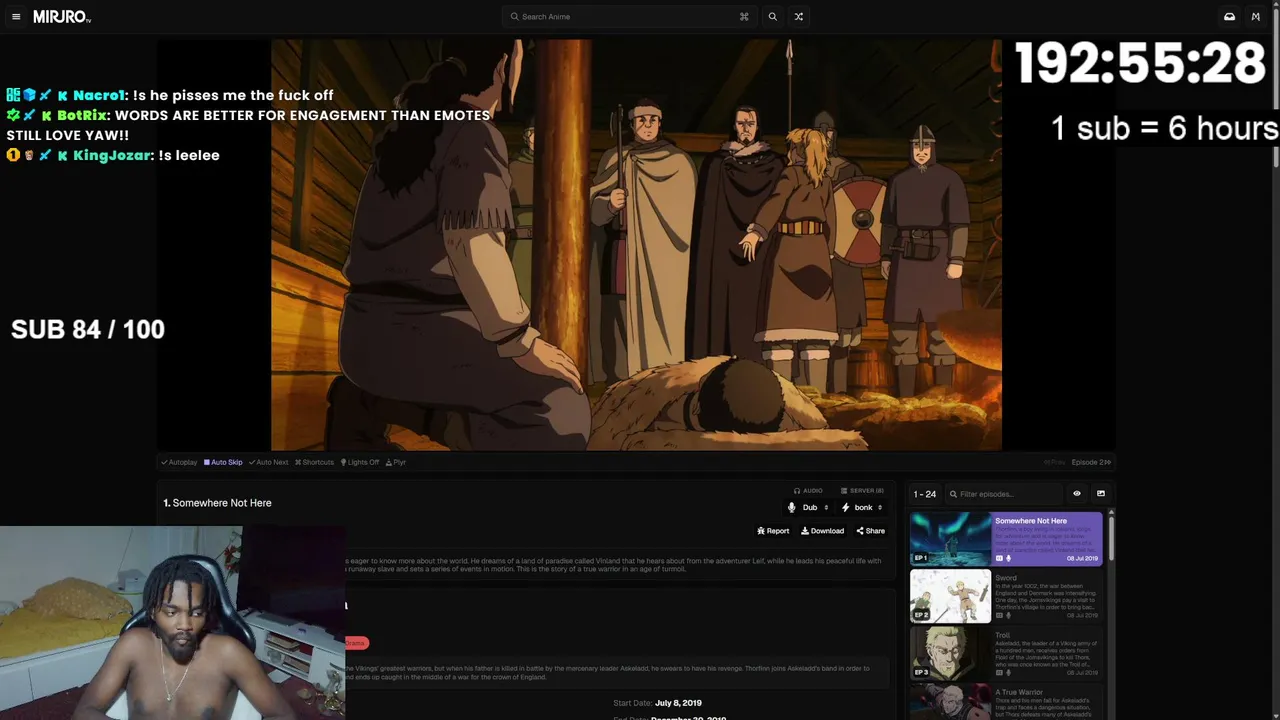
Task: Click the microphone dub icon on Somewhere Not Here card
Action: (x=1008, y=558)
